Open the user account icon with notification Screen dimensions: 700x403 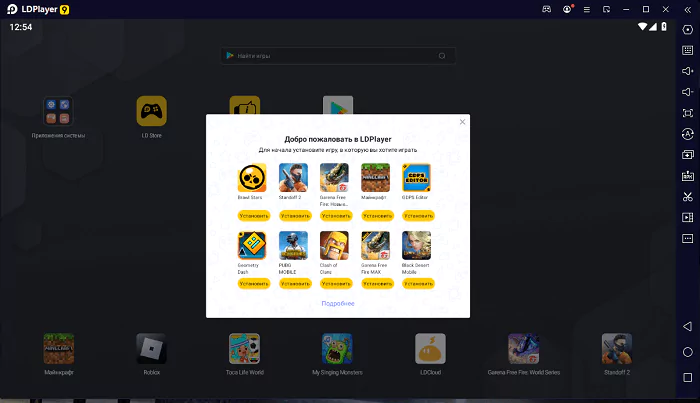coord(567,9)
